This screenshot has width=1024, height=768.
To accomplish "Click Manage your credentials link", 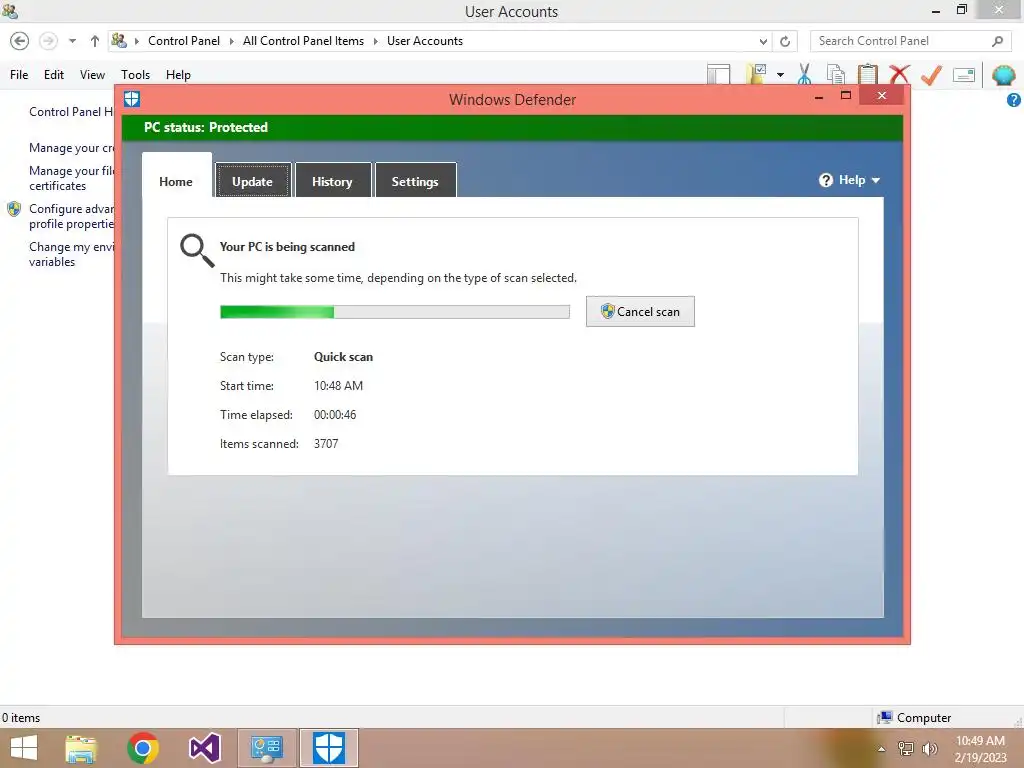I will [x=72, y=148].
